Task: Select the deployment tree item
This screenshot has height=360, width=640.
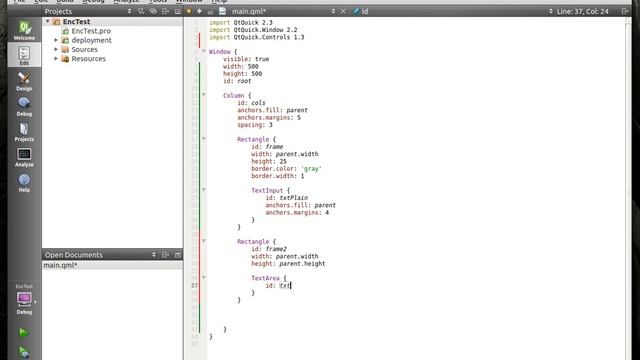Action: (91, 40)
